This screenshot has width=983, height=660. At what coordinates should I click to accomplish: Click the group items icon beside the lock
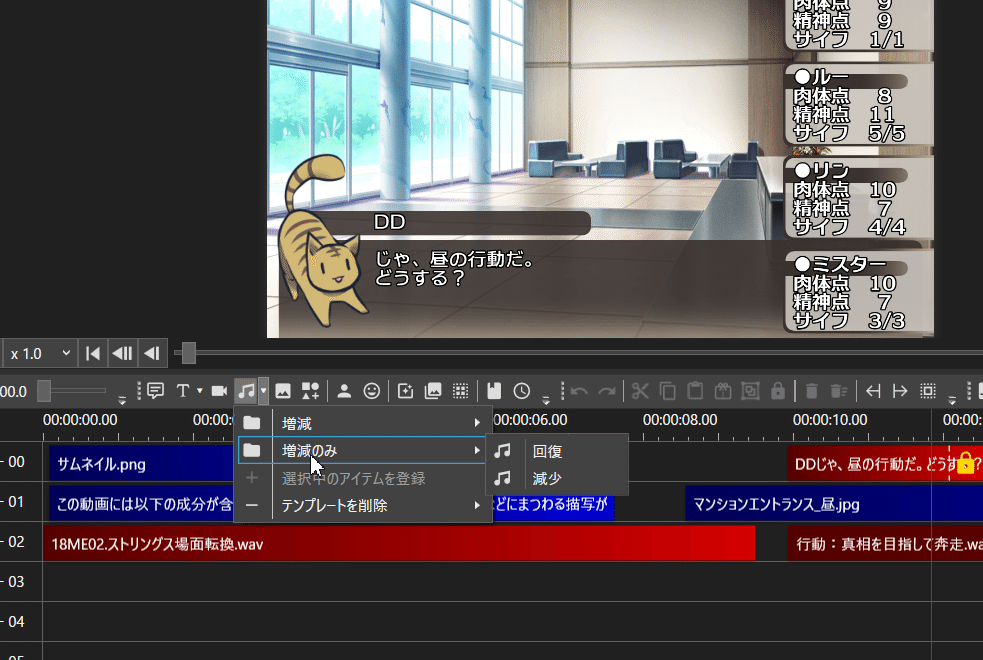(750, 391)
